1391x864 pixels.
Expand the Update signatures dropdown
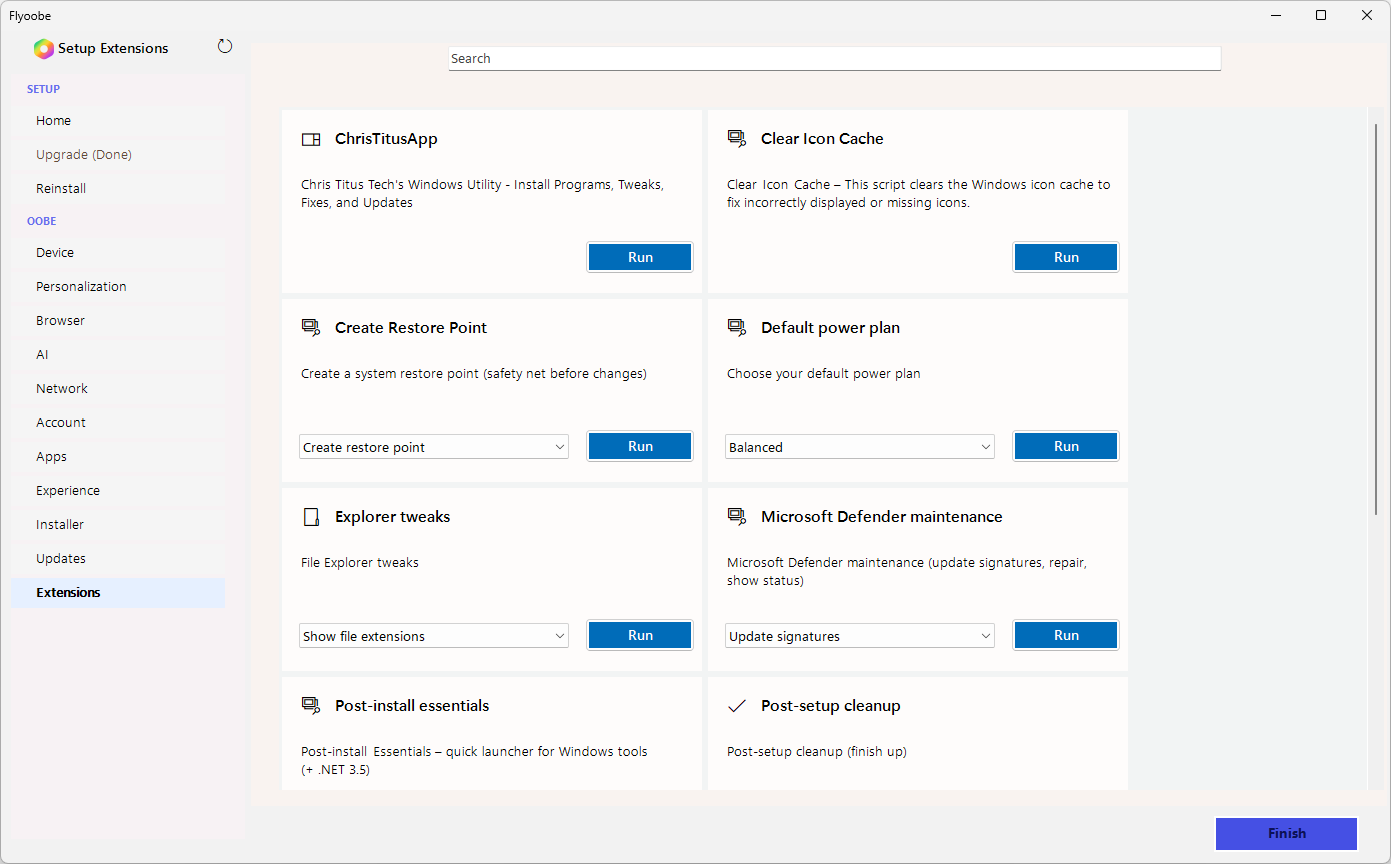coord(860,636)
